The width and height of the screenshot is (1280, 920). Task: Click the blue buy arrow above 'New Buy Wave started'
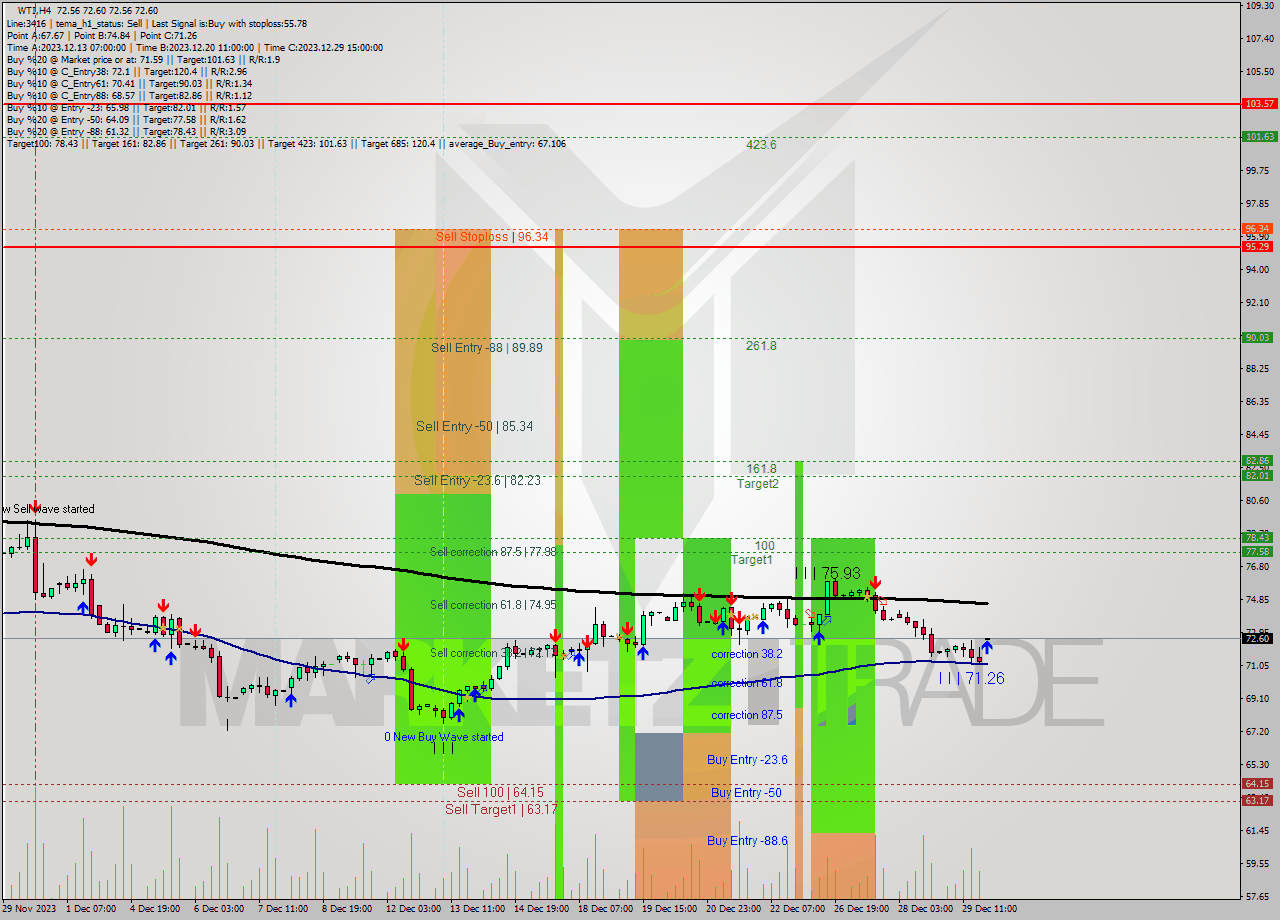(458, 714)
